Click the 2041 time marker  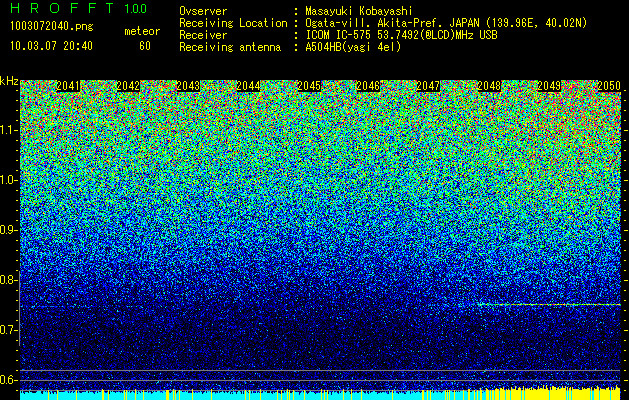coord(68,86)
